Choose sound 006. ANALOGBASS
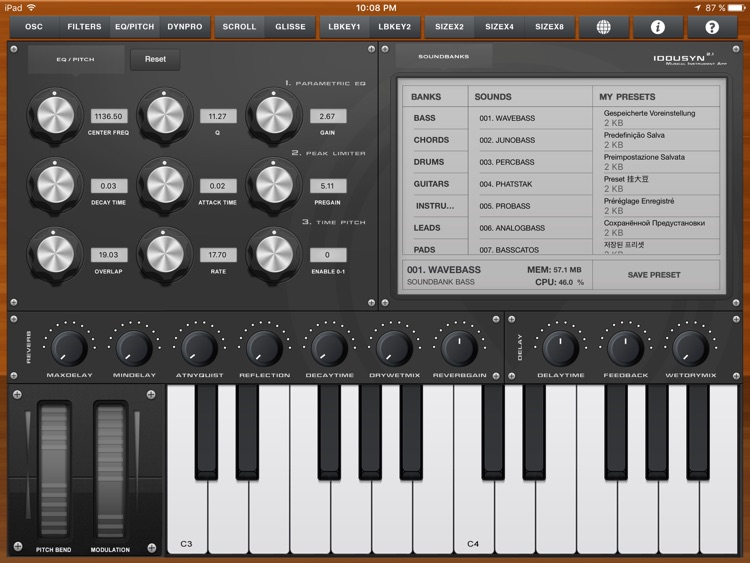Viewport: 750px width, 563px height. point(530,228)
